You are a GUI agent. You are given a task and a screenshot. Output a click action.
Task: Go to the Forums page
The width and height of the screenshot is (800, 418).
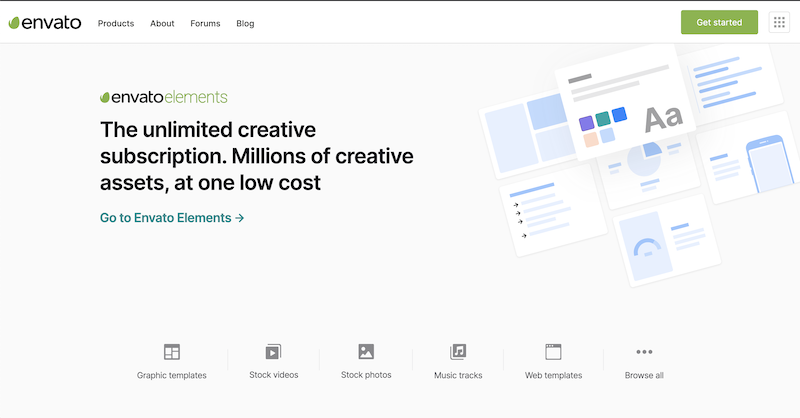click(x=205, y=23)
